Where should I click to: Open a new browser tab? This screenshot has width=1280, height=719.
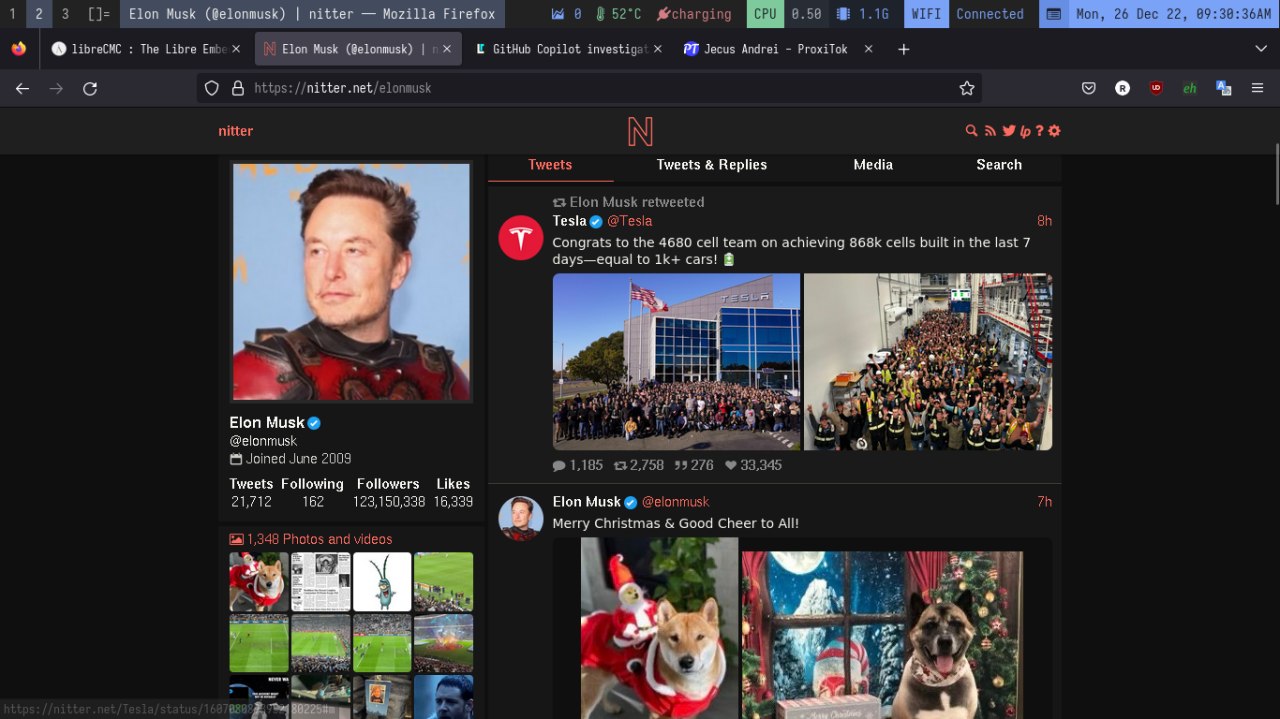click(x=904, y=49)
